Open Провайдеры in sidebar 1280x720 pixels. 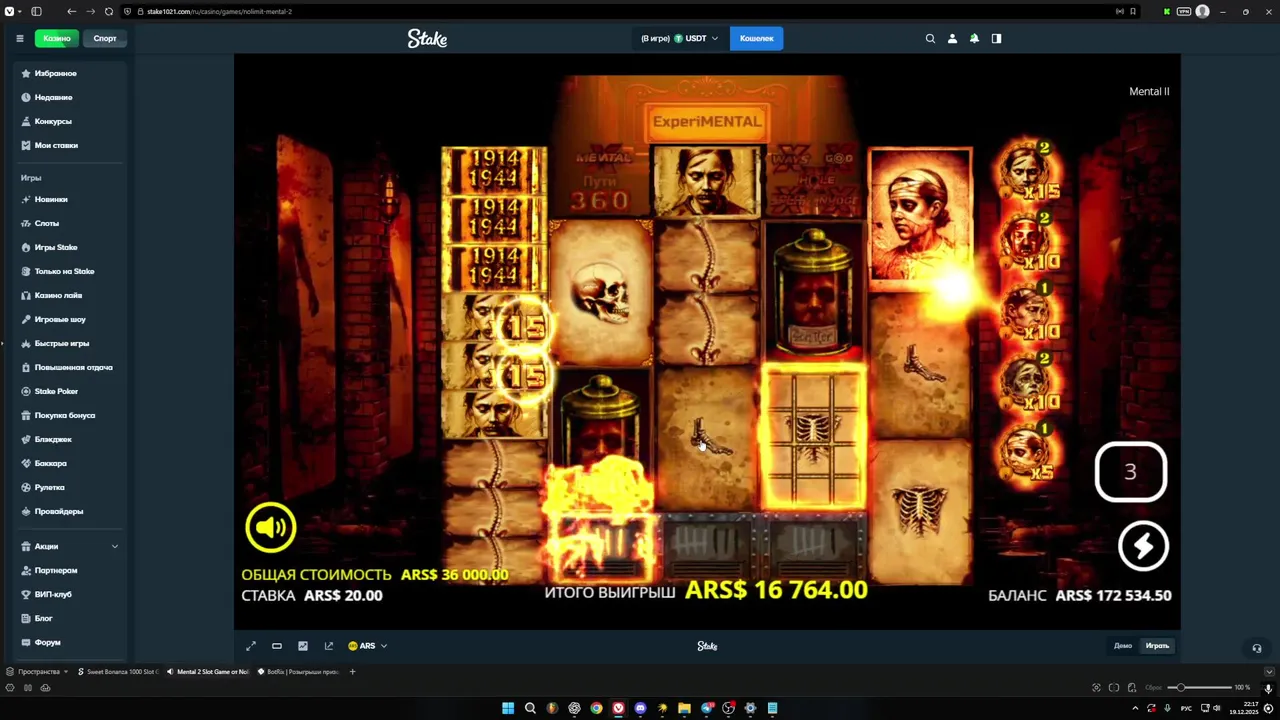(70, 511)
